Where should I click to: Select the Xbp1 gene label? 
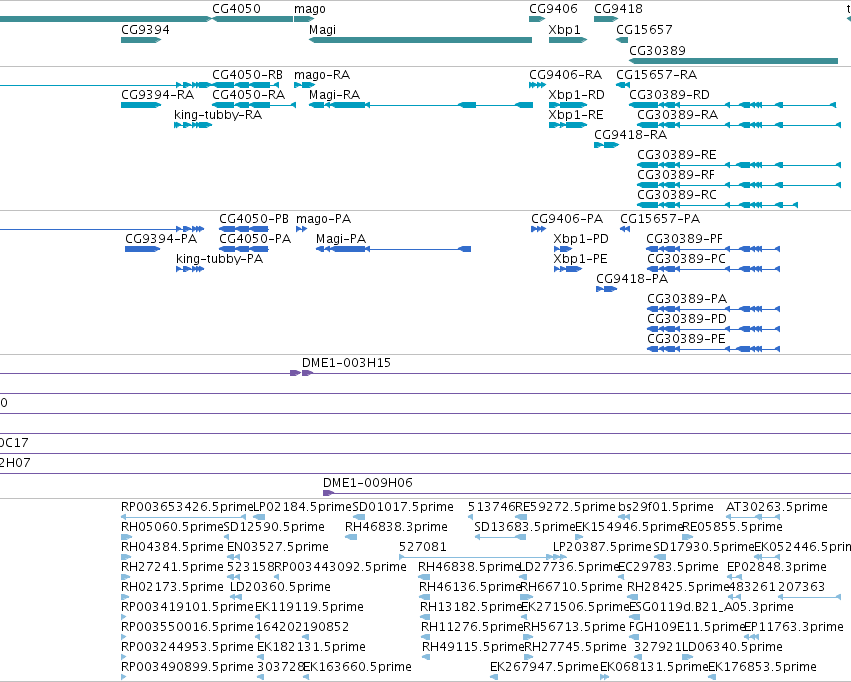(x=564, y=30)
